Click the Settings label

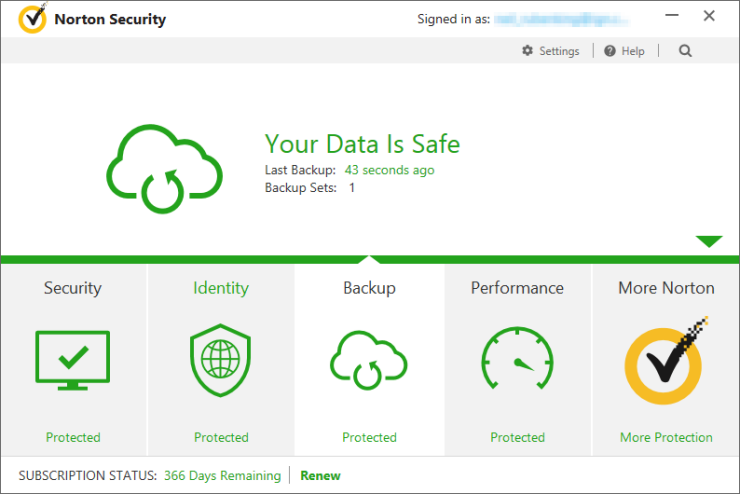tap(559, 51)
